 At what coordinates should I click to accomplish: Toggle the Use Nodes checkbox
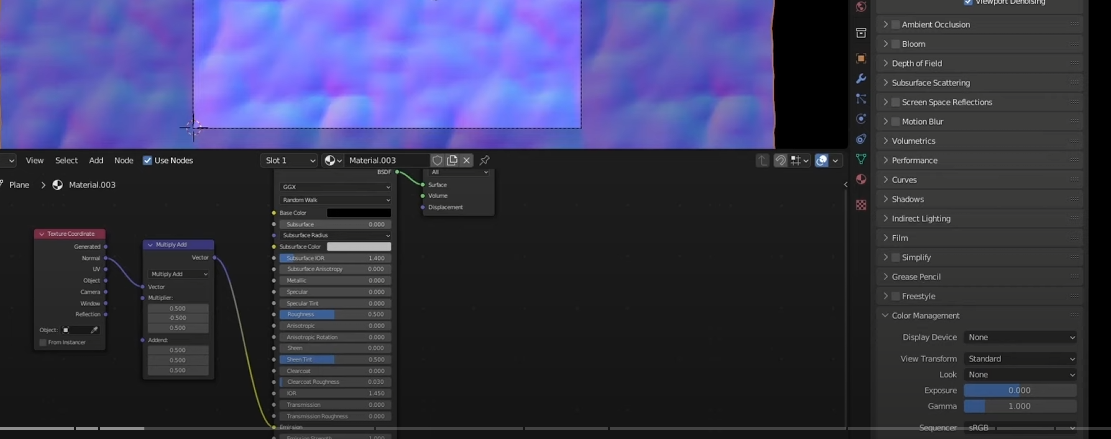pyautogui.click(x=147, y=161)
